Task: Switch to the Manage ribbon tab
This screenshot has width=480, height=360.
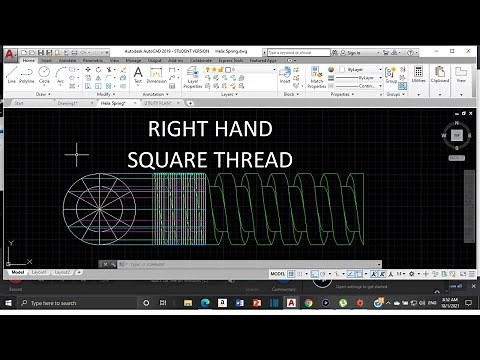Action: (x=133, y=60)
